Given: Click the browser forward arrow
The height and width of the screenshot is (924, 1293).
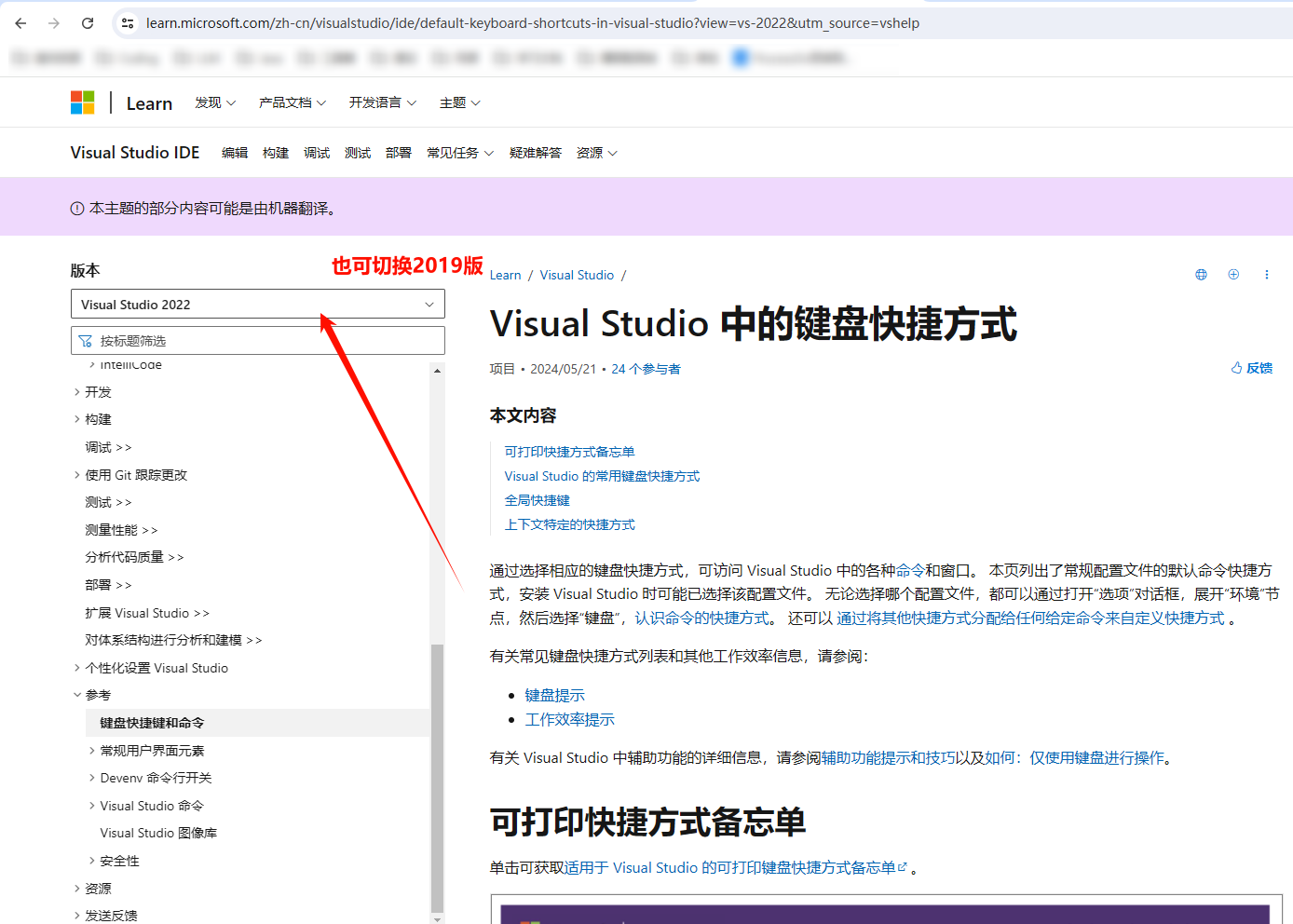Looking at the screenshot, I should [x=54, y=23].
